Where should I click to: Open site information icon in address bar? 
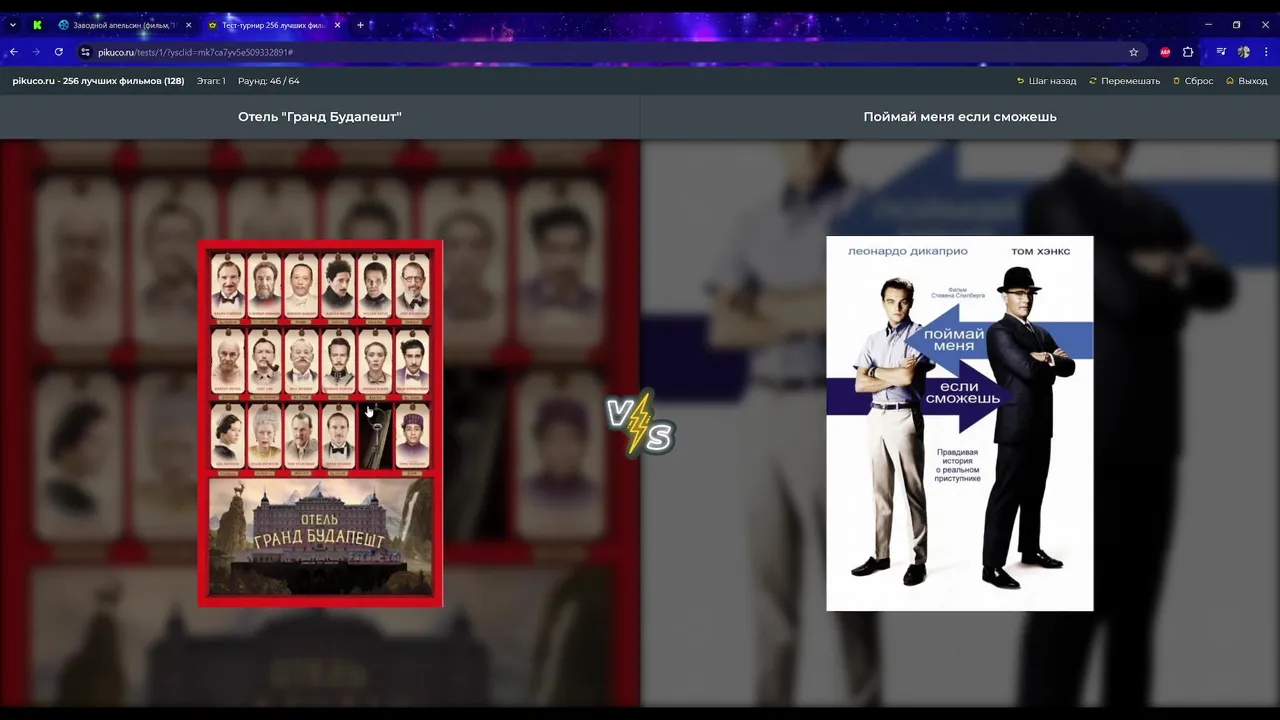pyautogui.click(x=85, y=52)
